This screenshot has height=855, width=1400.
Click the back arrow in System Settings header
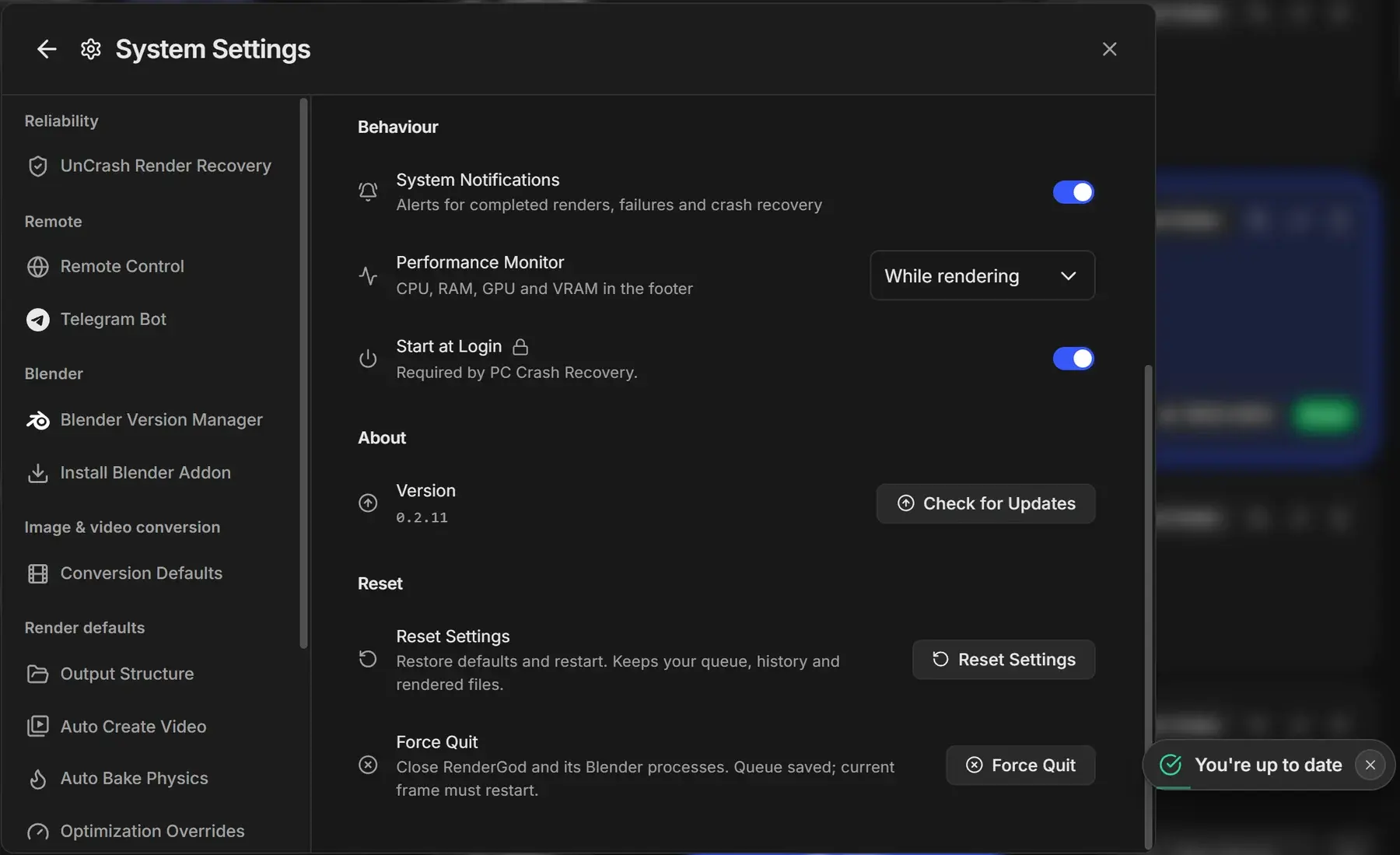tap(47, 49)
